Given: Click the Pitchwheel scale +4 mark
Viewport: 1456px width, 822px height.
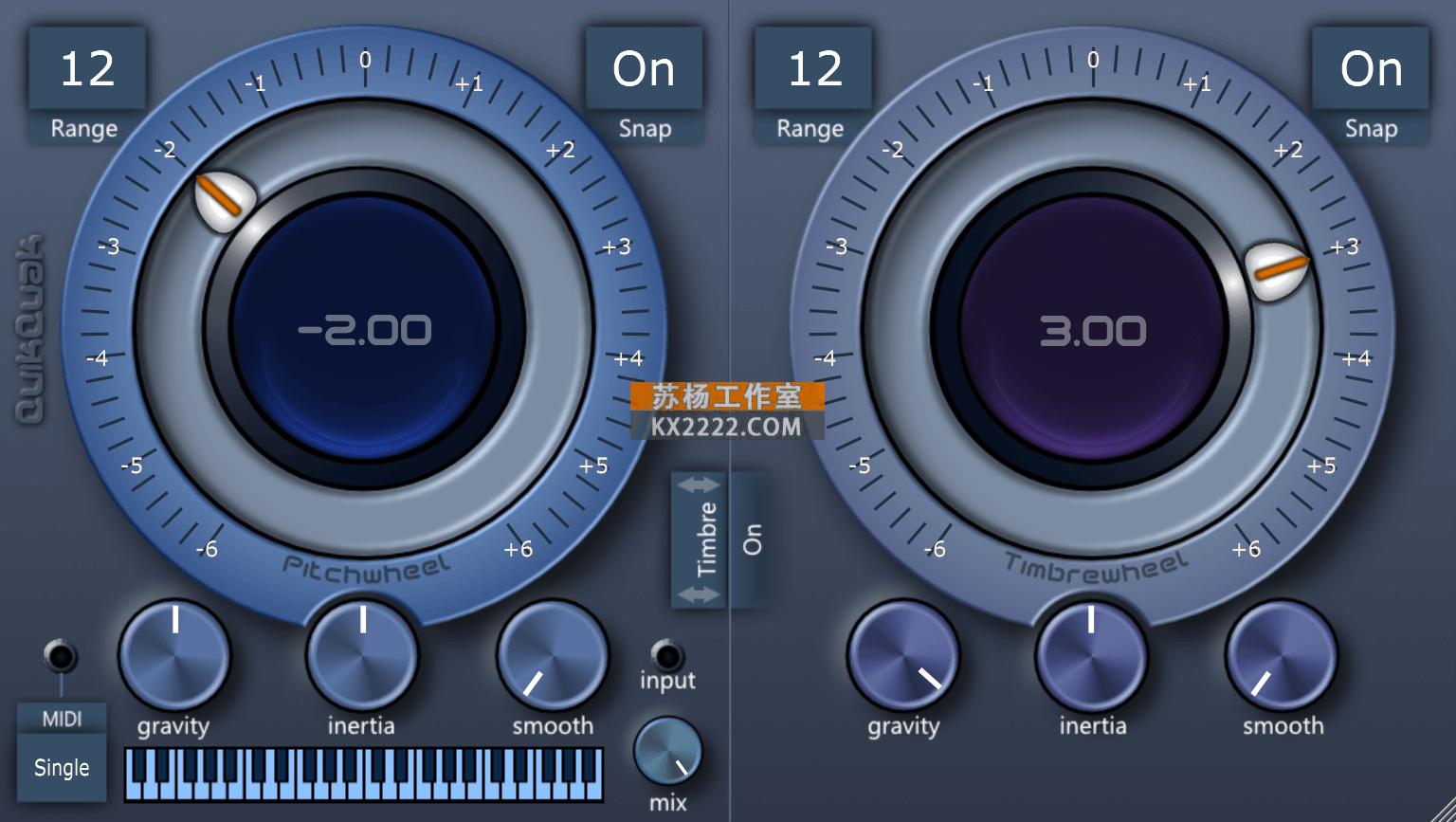Looking at the screenshot, I should click(628, 358).
